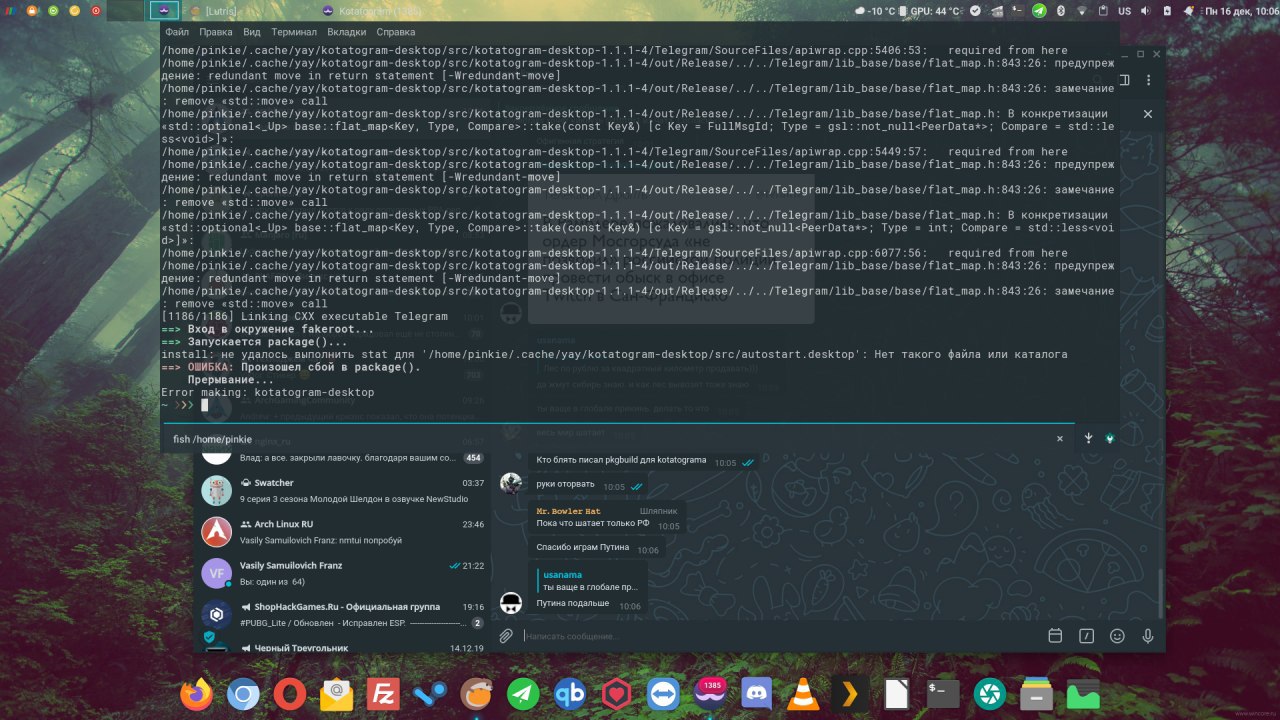
Task: Open Telegram from the dock
Action: pos(523,693)
